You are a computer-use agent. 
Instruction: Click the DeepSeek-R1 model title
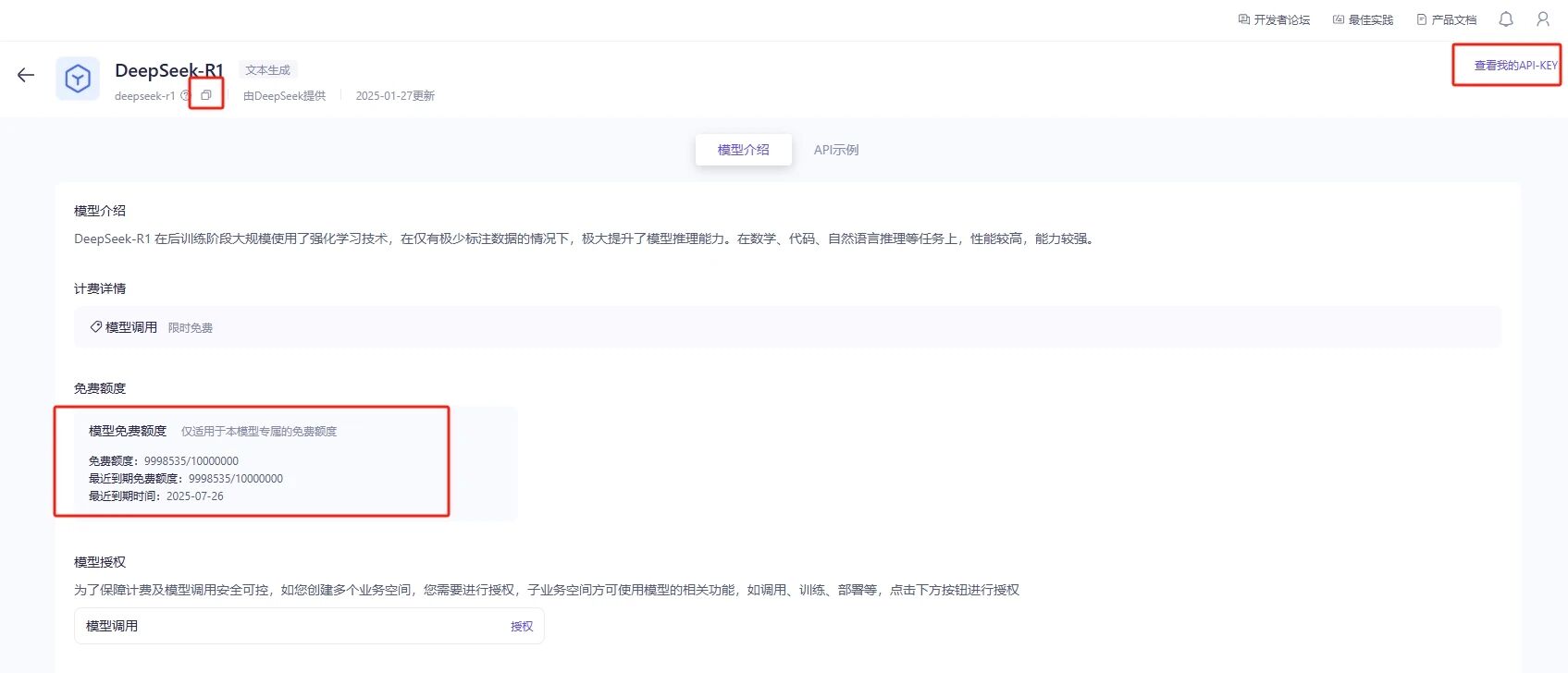(169, 70)
